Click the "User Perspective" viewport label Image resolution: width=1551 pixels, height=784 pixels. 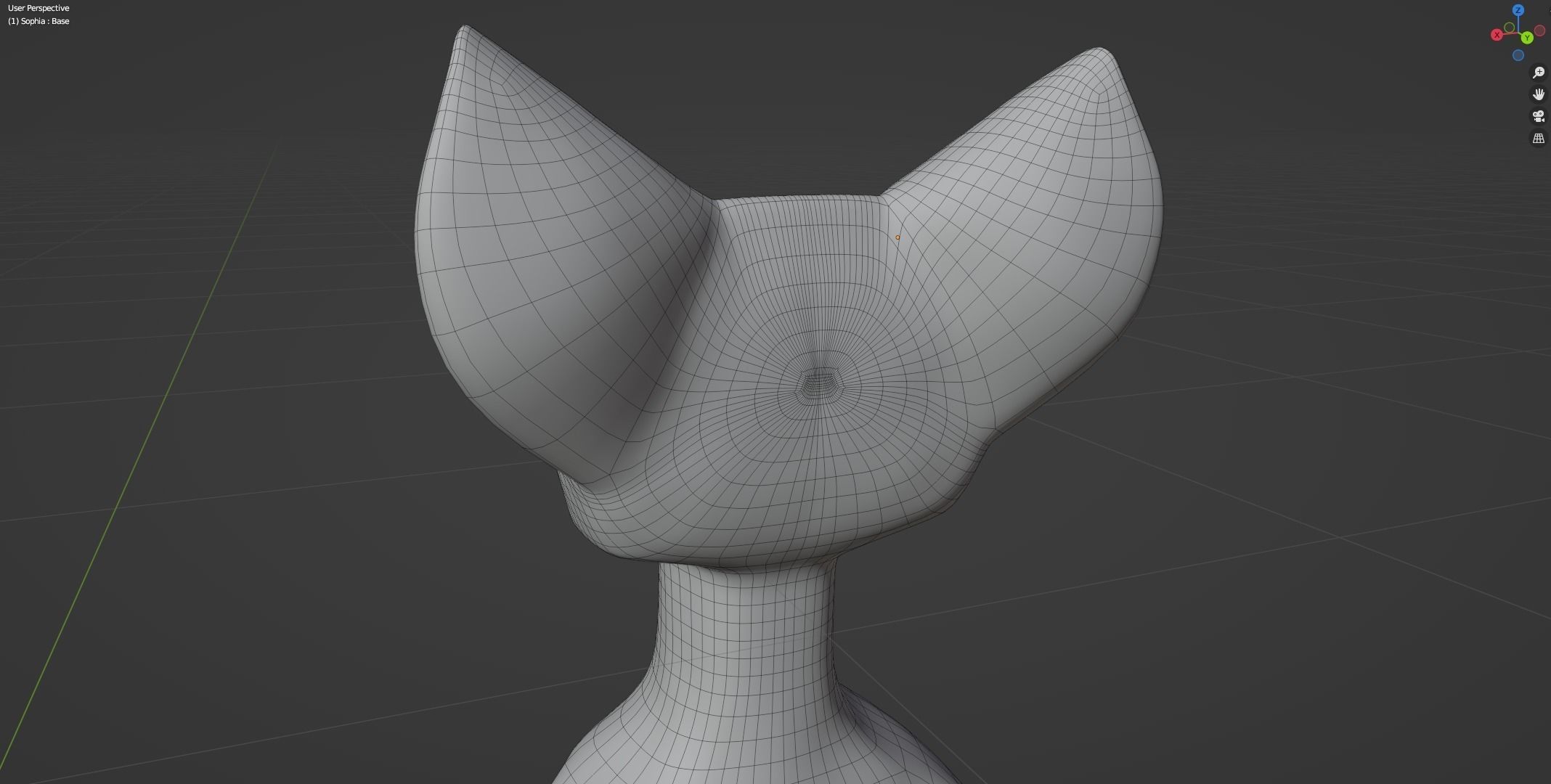tap(38, 8)
